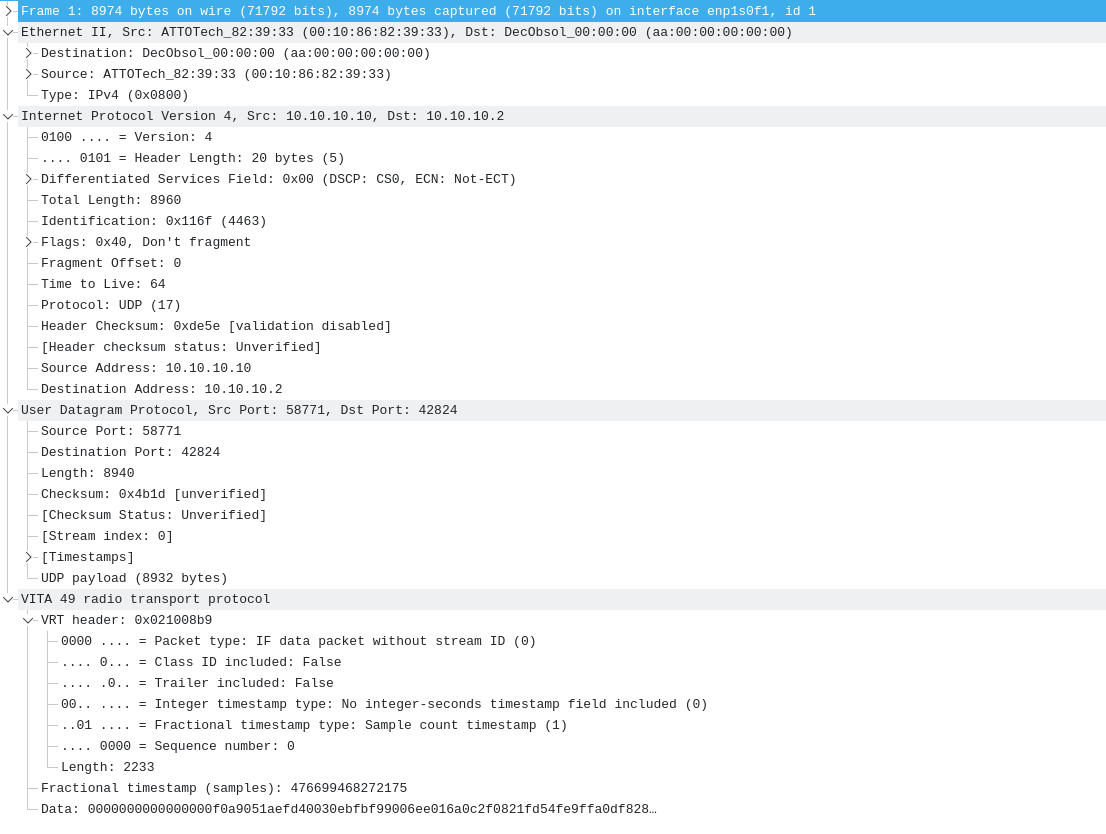The width and height of the screenshot is (1106, 834).
Task: Click the UDP payload (8932 bytes) row
Action: tap(134, 578)
